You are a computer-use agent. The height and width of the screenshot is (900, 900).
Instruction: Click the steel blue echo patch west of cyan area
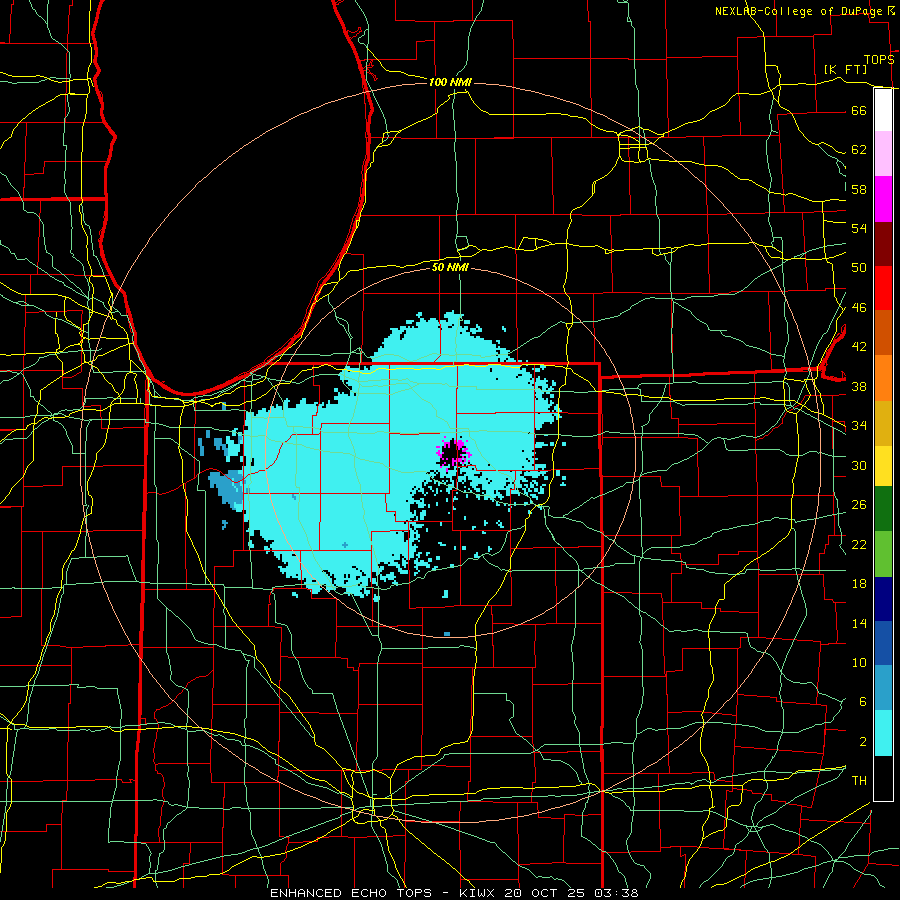click(228, 489)
